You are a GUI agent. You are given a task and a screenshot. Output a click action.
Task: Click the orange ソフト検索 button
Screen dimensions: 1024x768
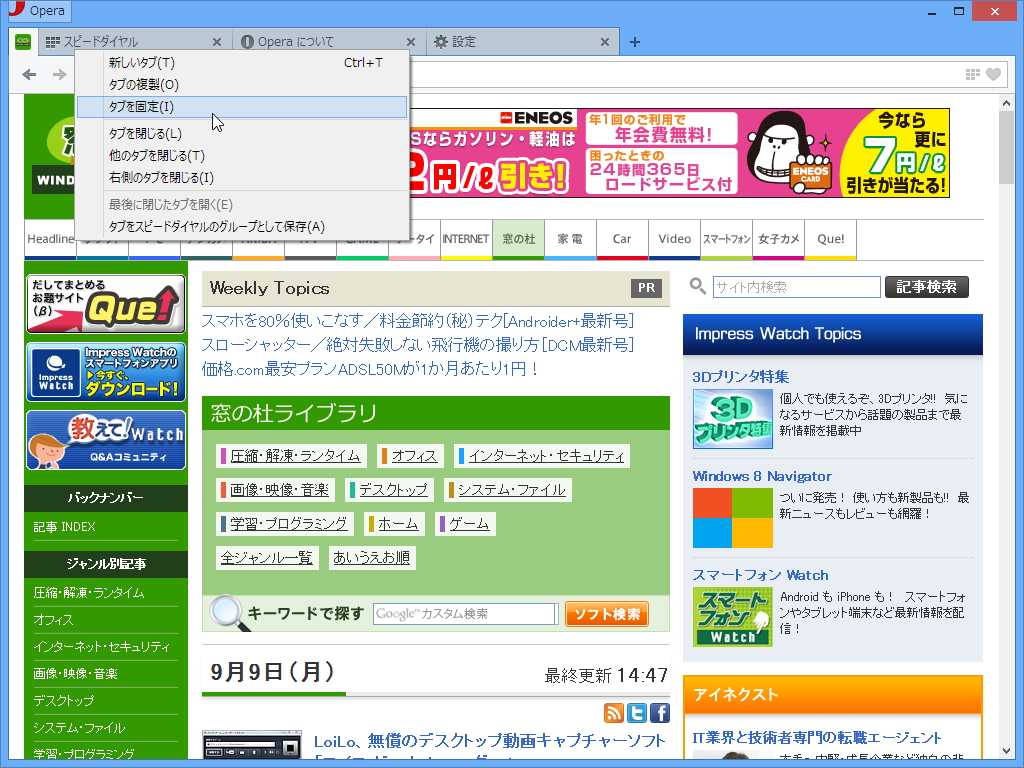click(x=606, y=613)
